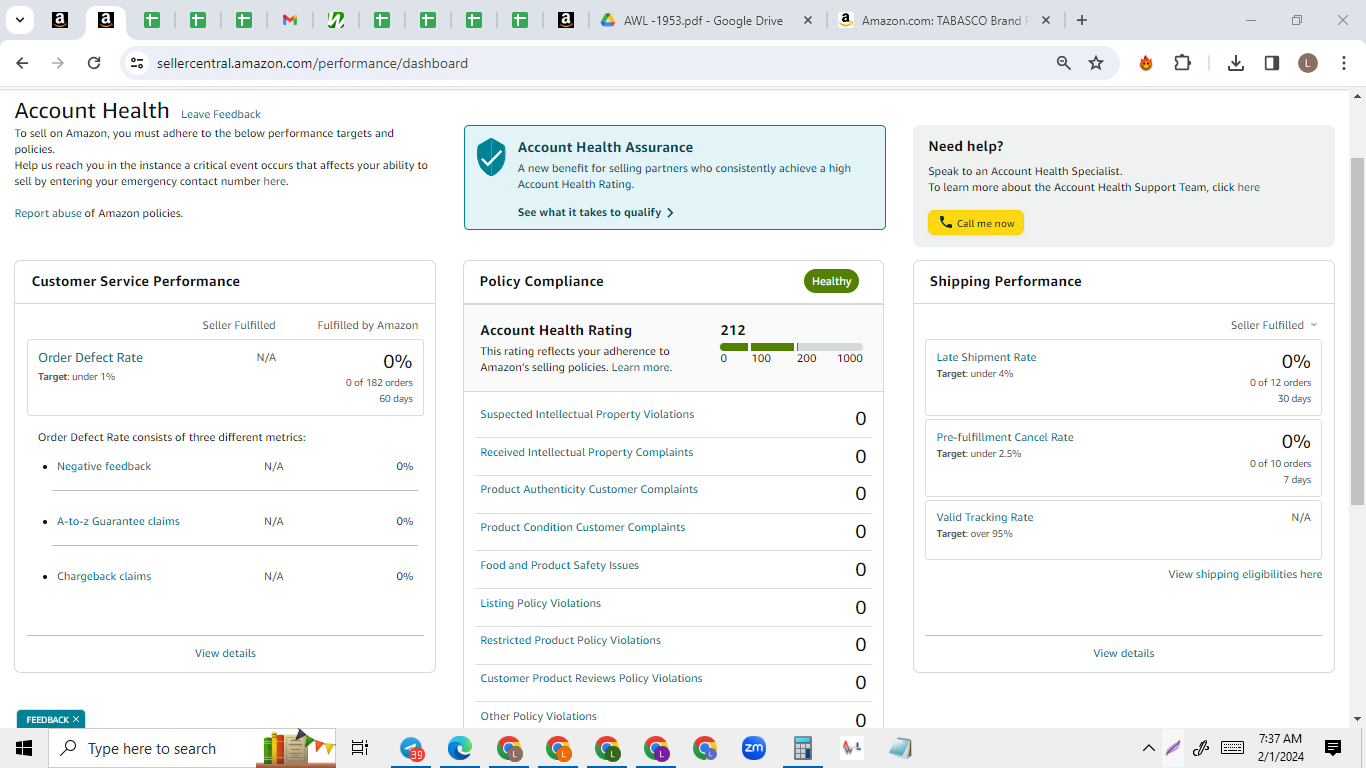Viewport: 1366px width, 768px height.
Task: Open a new browser tab
Action: coord(1081,20)
